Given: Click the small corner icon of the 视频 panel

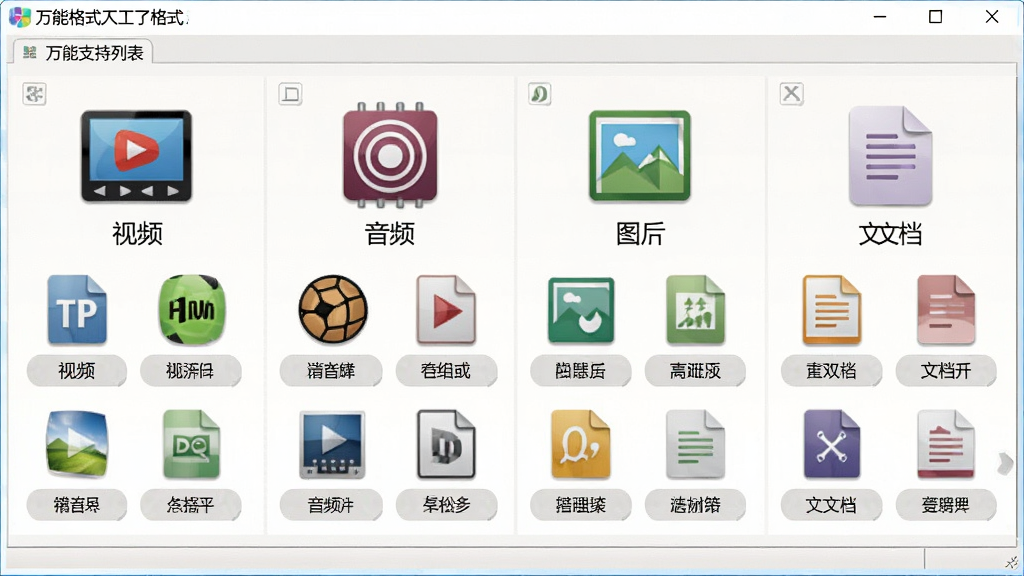Looking at the screenshot, I should pyautogui.click(x=35, y=94).
